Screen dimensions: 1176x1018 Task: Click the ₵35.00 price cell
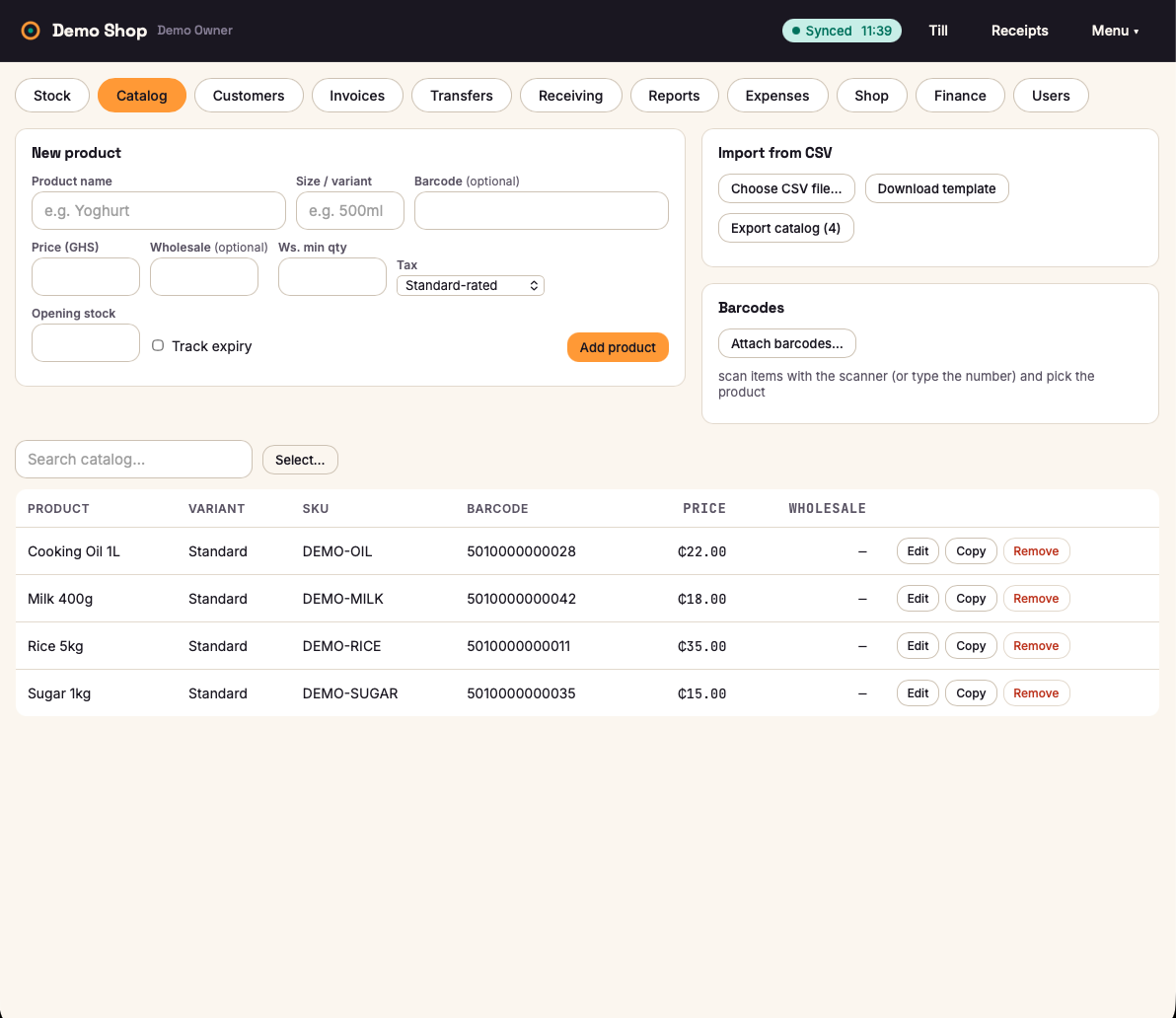click(x=702, y=645)
